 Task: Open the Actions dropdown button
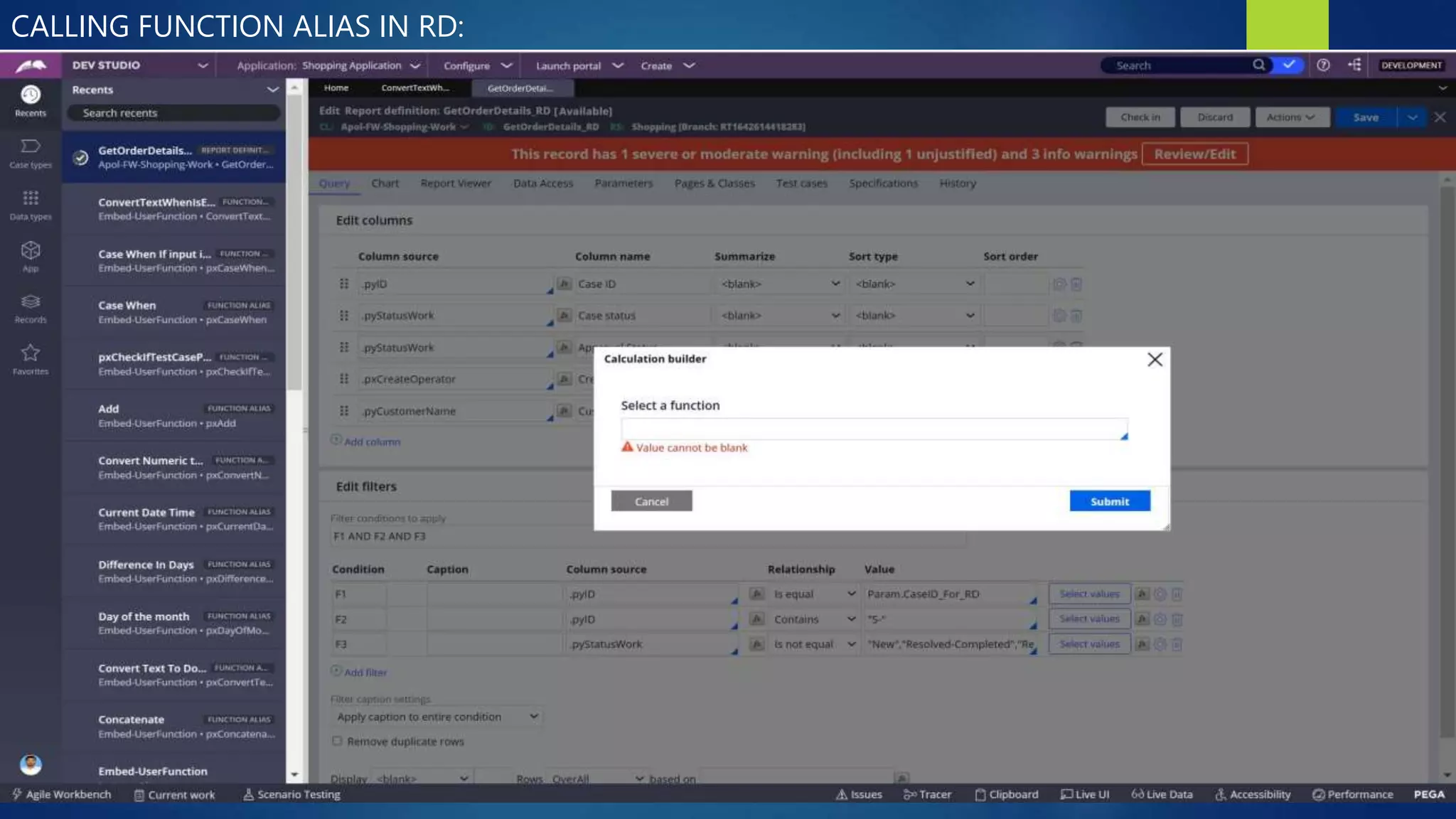click(x=1291, y=117)
